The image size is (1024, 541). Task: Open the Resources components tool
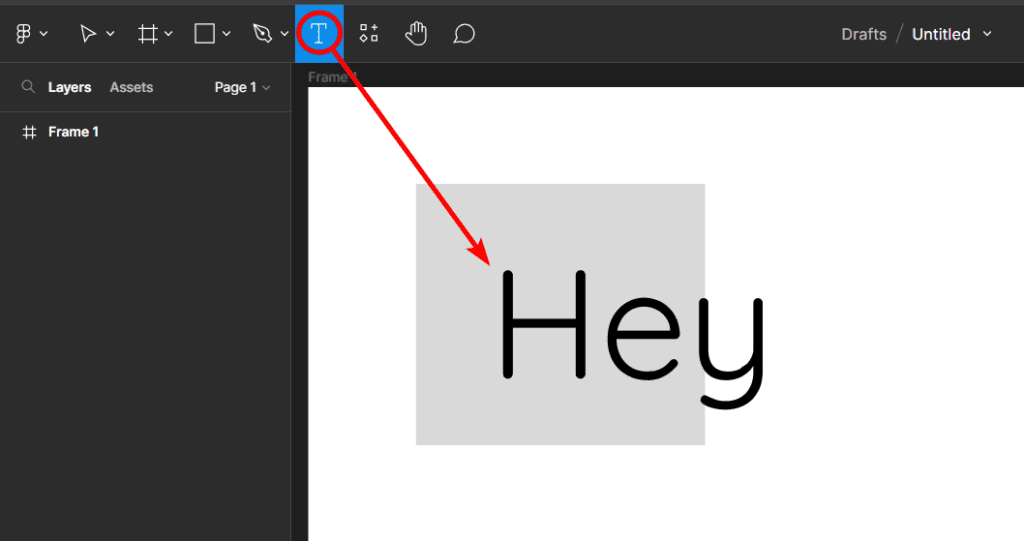point(369,34)
